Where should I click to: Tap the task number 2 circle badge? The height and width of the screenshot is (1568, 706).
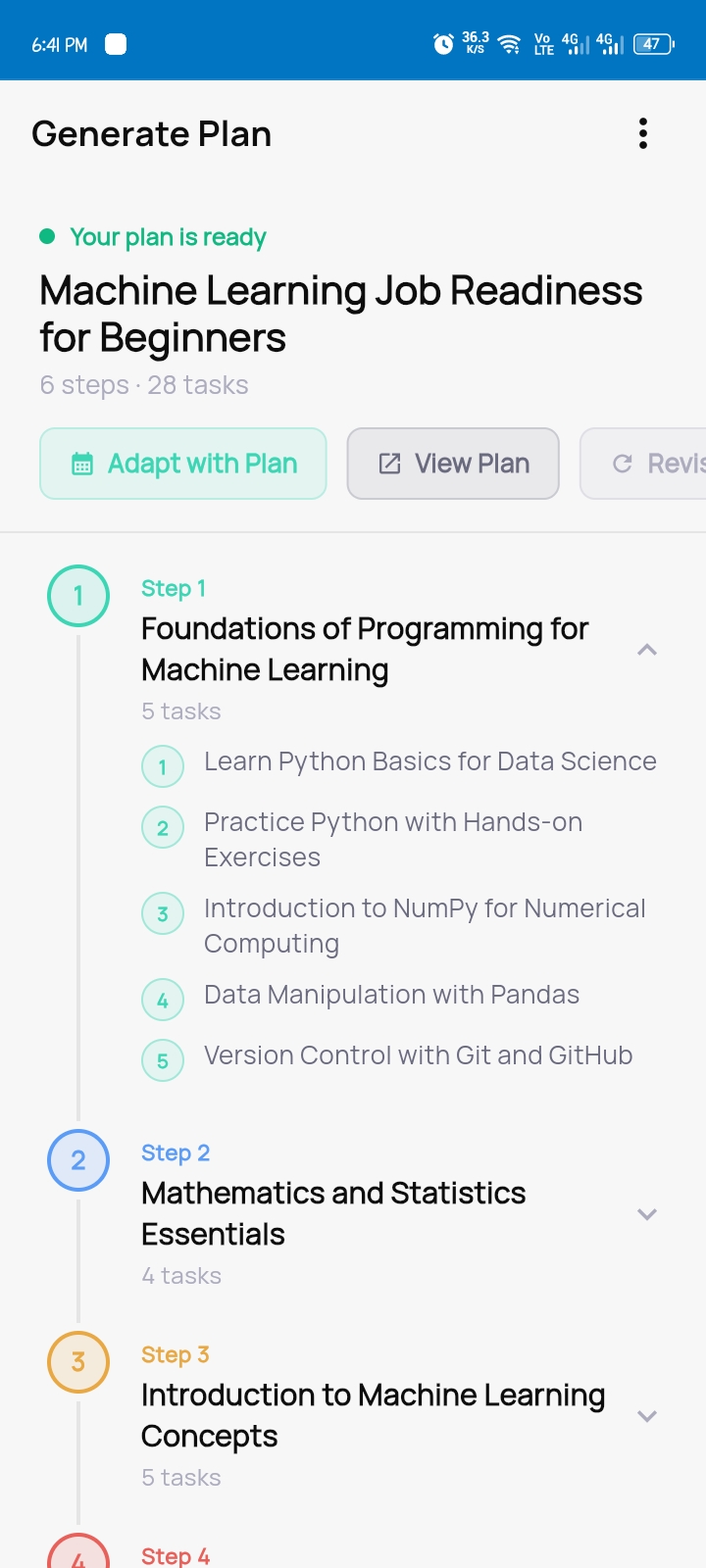pos(163,828)
